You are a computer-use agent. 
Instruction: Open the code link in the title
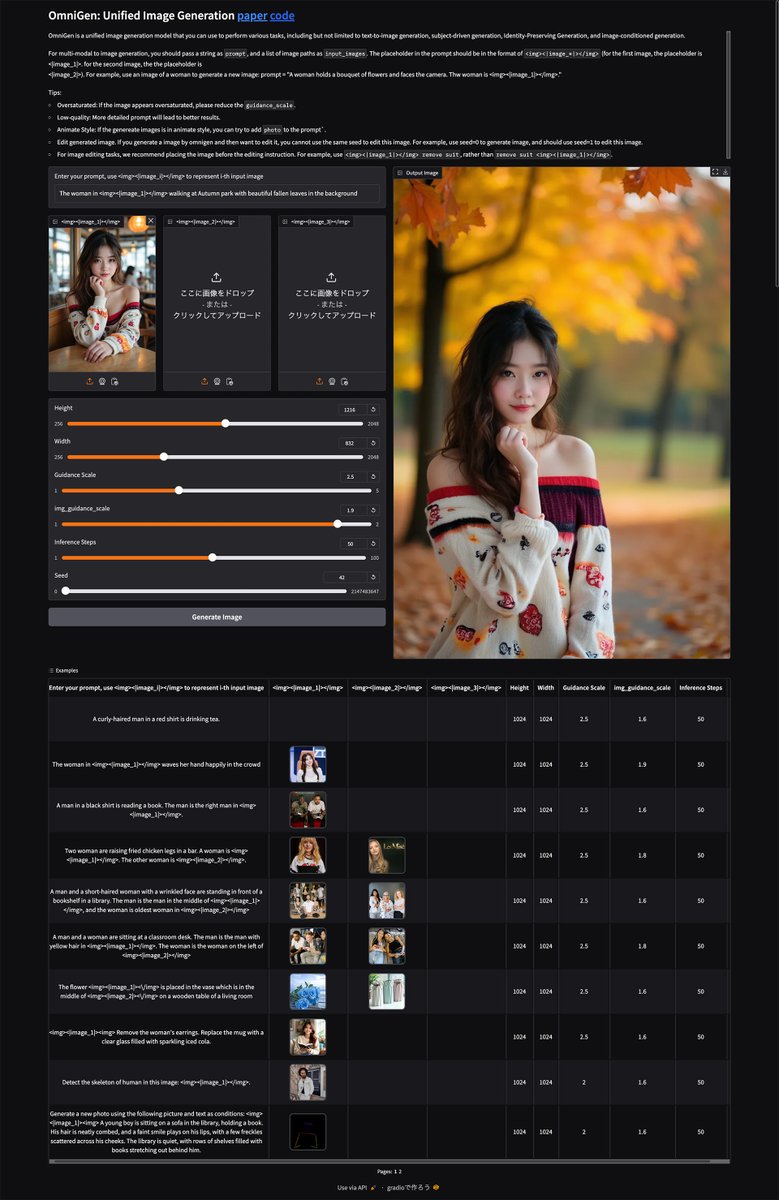click(x=282, y=16)
